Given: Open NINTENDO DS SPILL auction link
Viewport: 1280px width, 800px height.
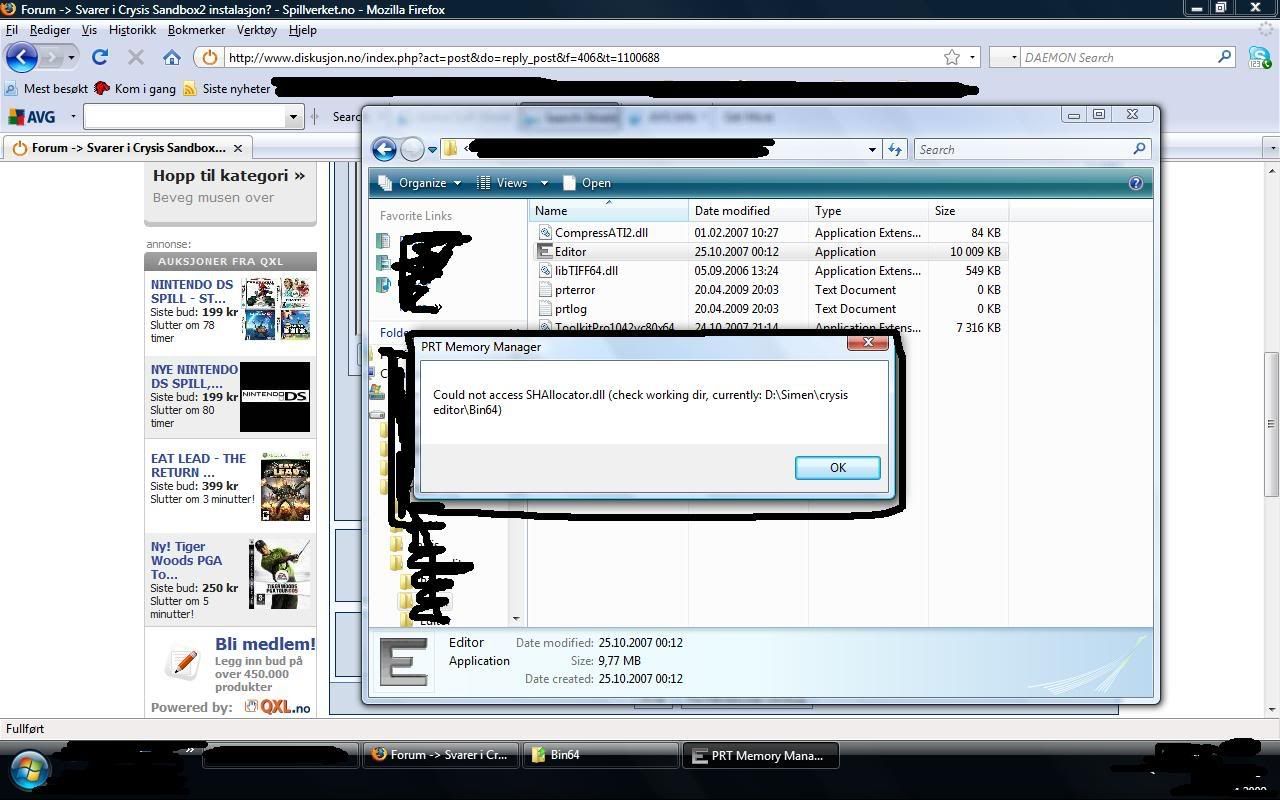Looking at the screenshot, I should pos(192,291).
